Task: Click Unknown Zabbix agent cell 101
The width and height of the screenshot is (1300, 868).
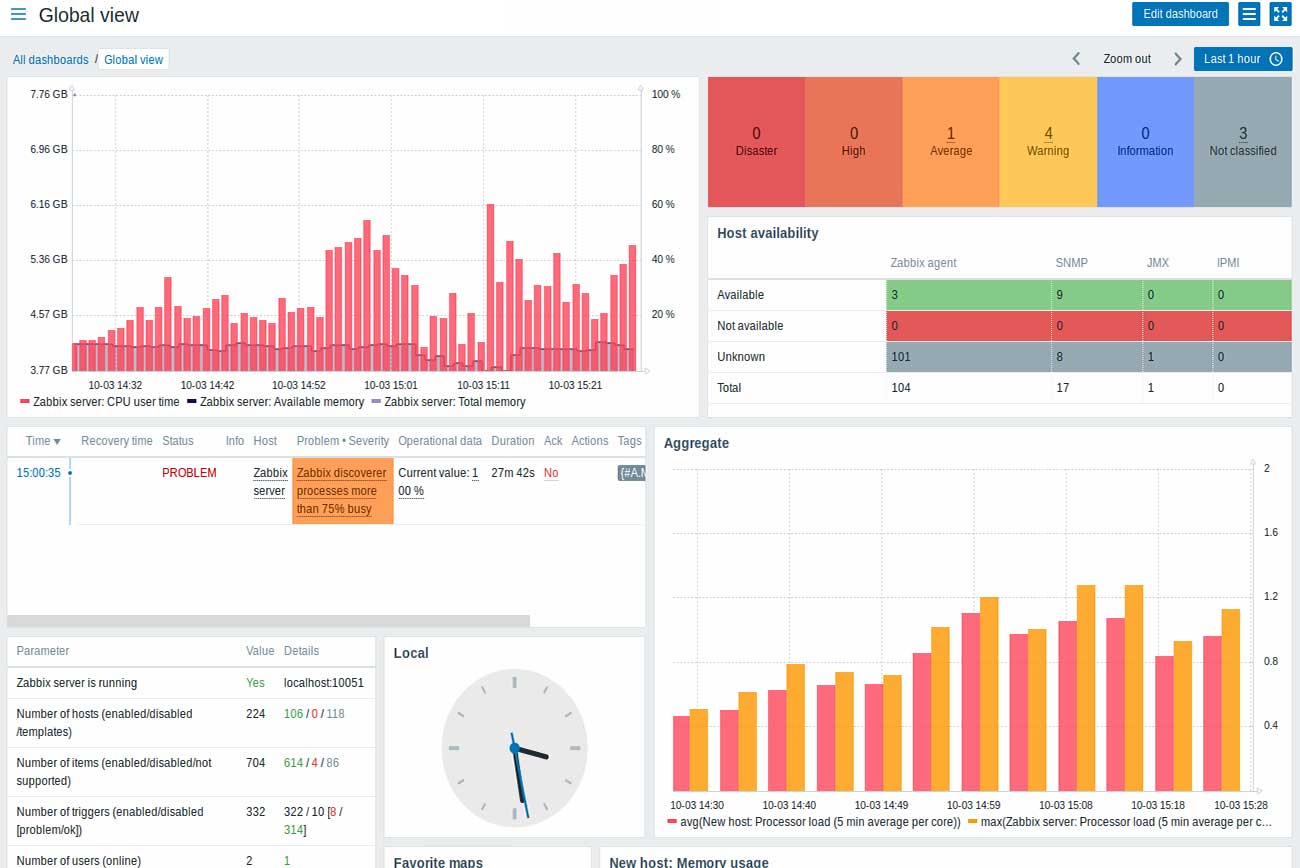Action: tap(968, 357)
